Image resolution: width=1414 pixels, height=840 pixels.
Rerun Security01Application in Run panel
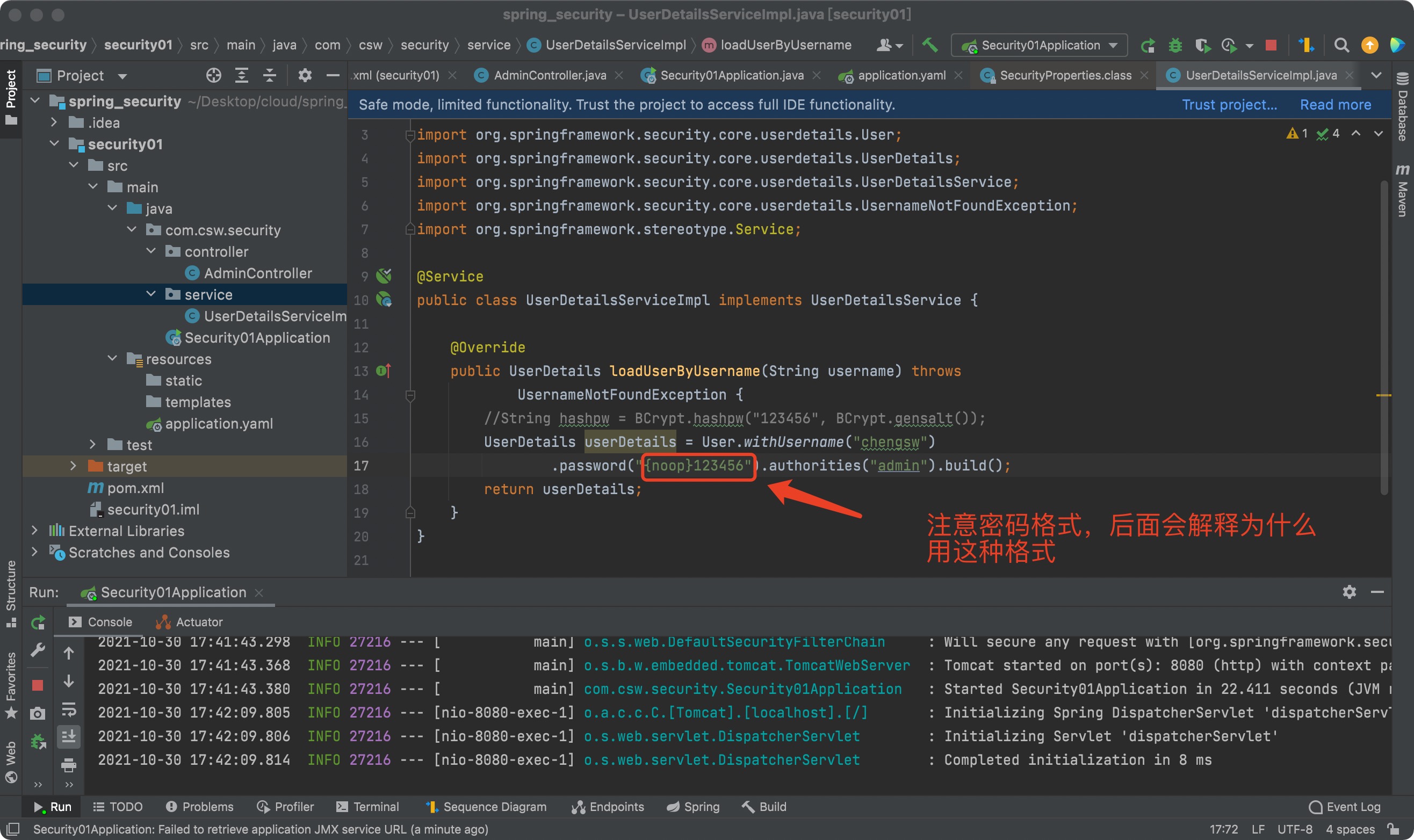[38, 622]
